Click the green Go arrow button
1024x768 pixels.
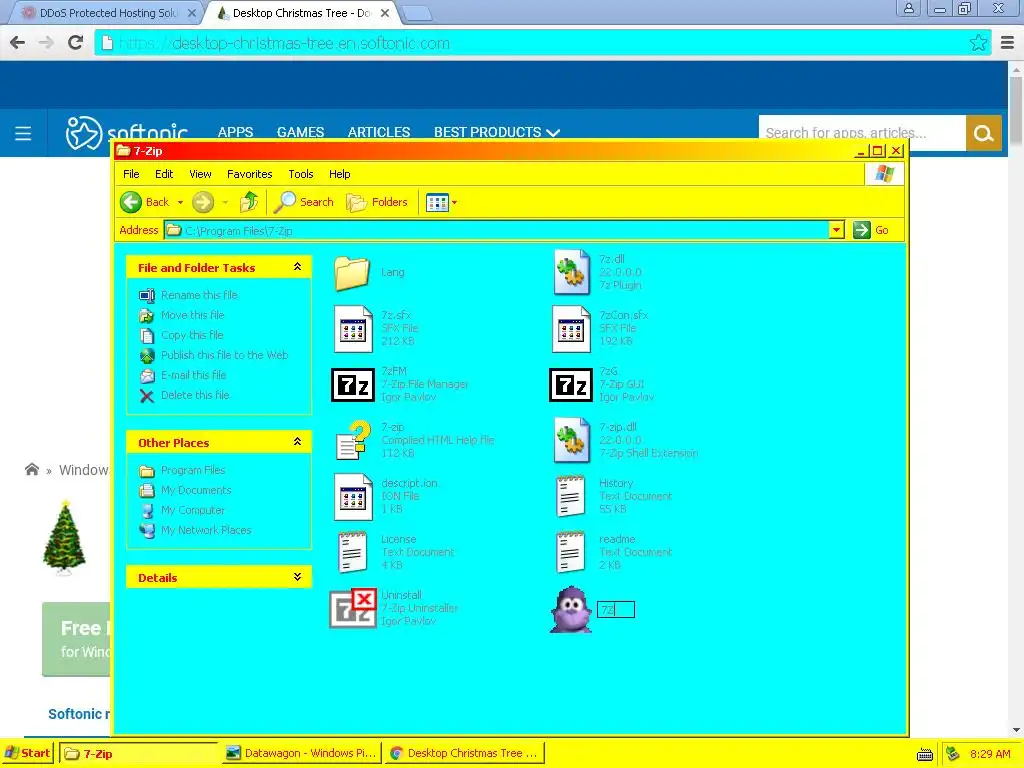[x=861, y=230]
